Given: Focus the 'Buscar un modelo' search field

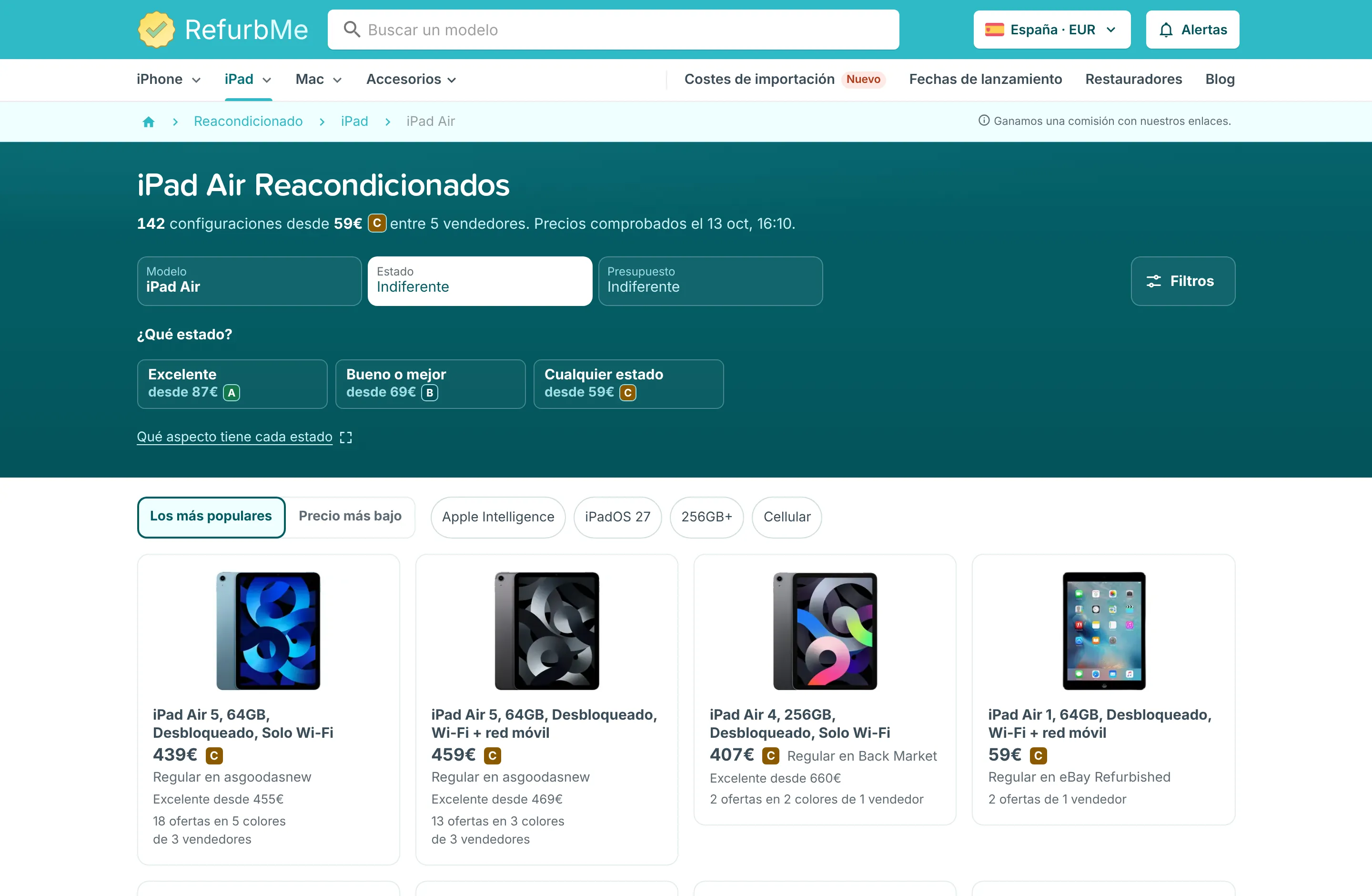Looking at the screenshot, I should coord(614,30).
